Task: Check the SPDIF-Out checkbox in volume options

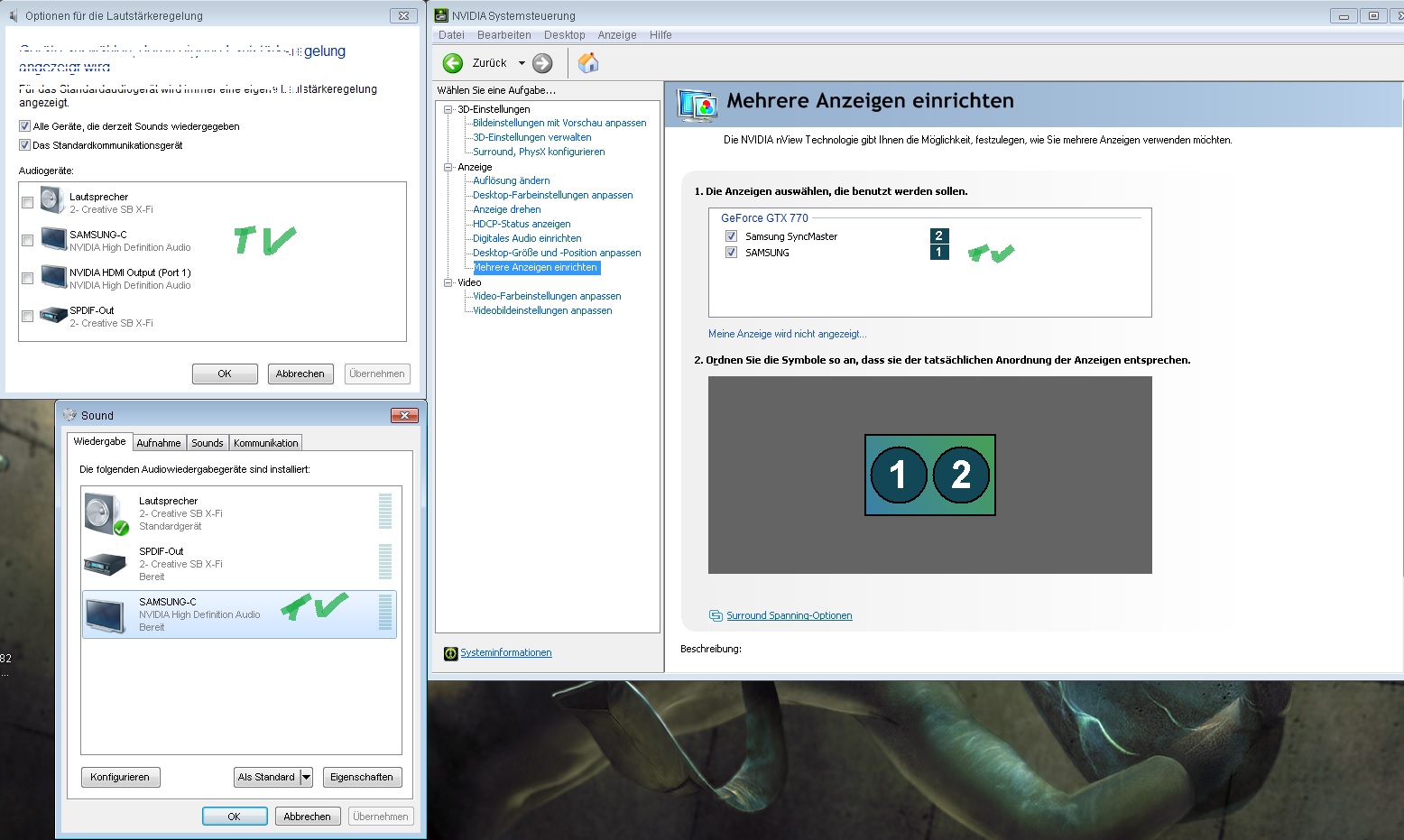Action: point(27,317)
